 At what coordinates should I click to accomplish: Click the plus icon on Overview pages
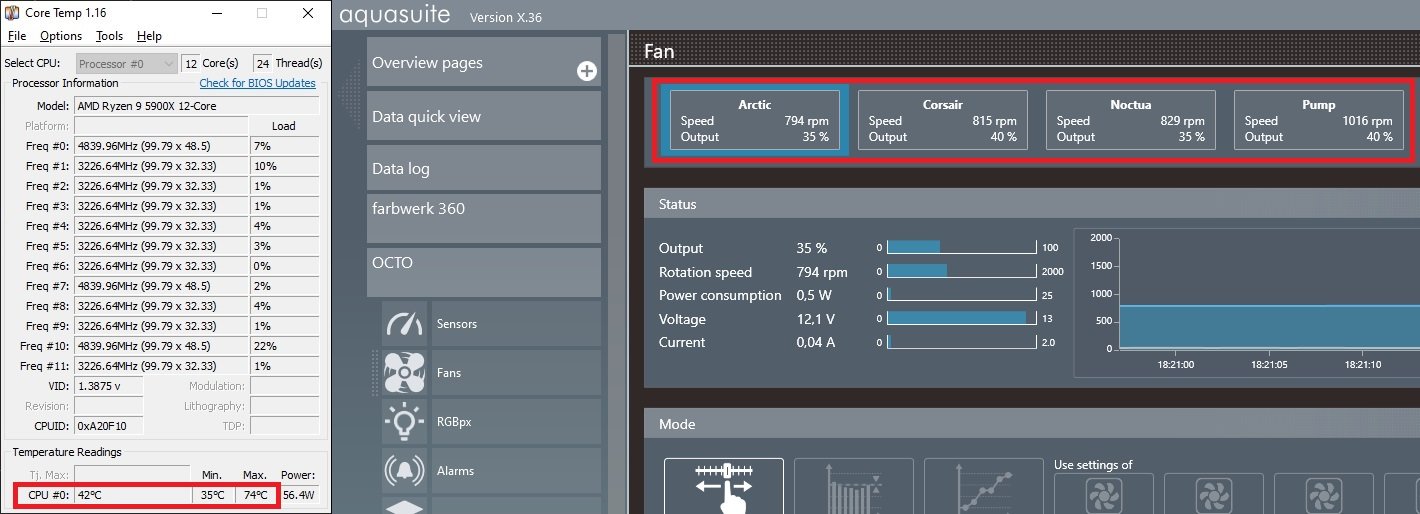(587, 71)
